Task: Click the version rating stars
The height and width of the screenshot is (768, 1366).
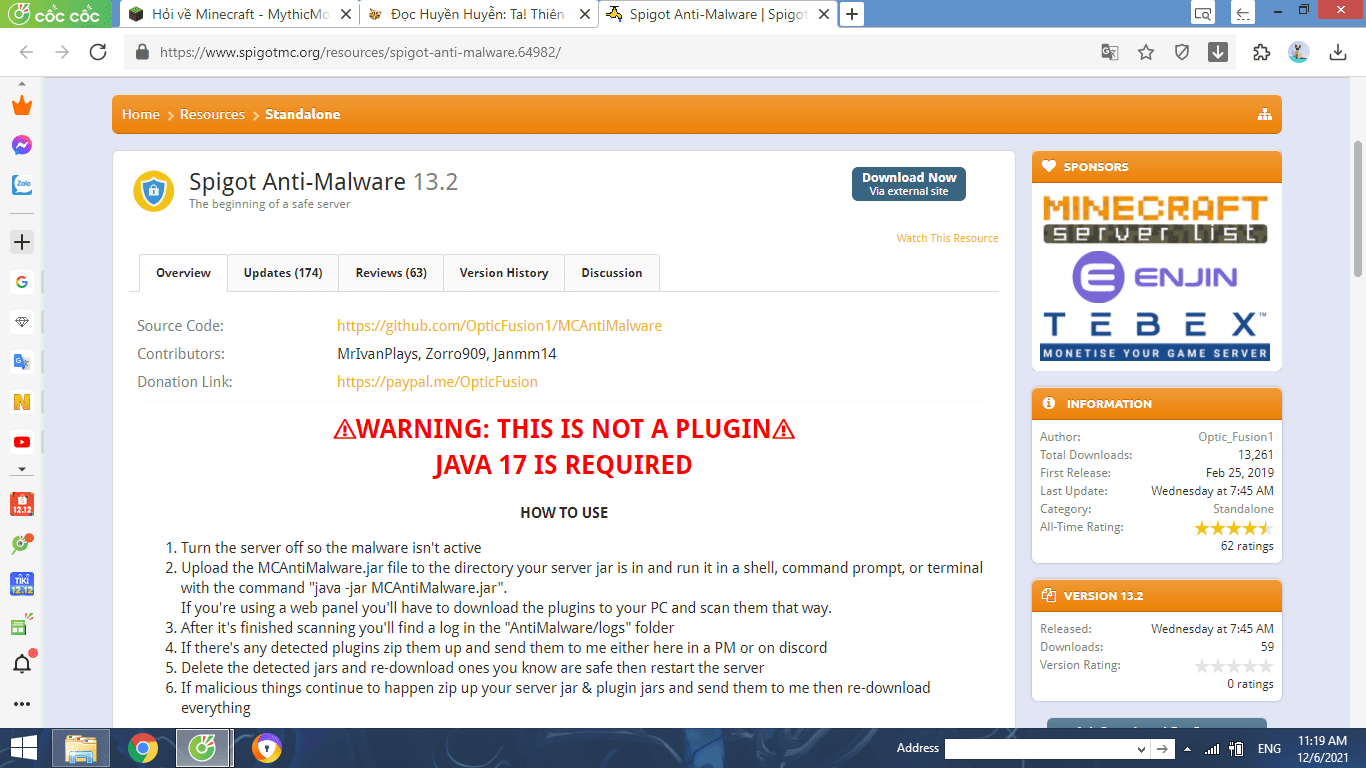Action: (1234, 666)
